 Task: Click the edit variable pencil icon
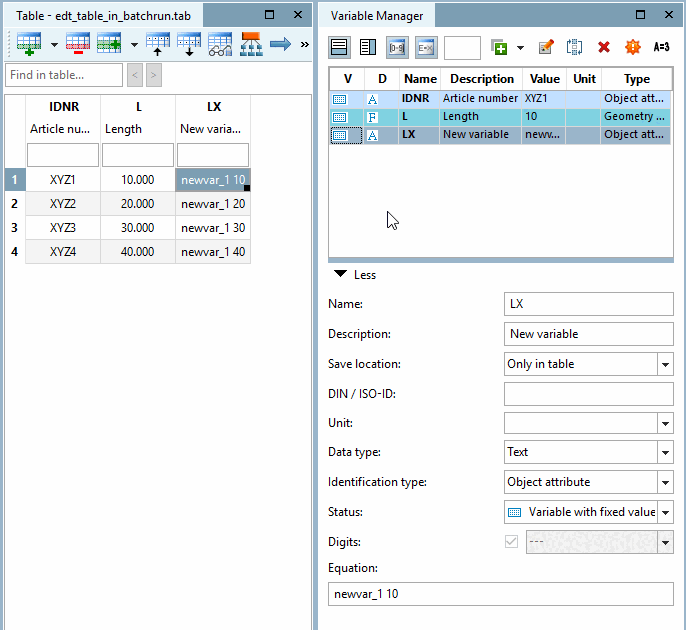546,47
